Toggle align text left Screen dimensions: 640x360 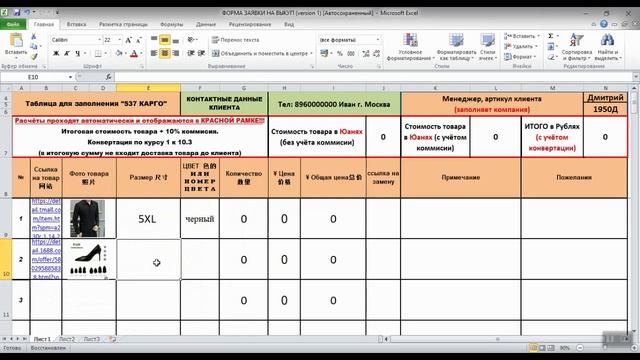(x=154, y=53)
